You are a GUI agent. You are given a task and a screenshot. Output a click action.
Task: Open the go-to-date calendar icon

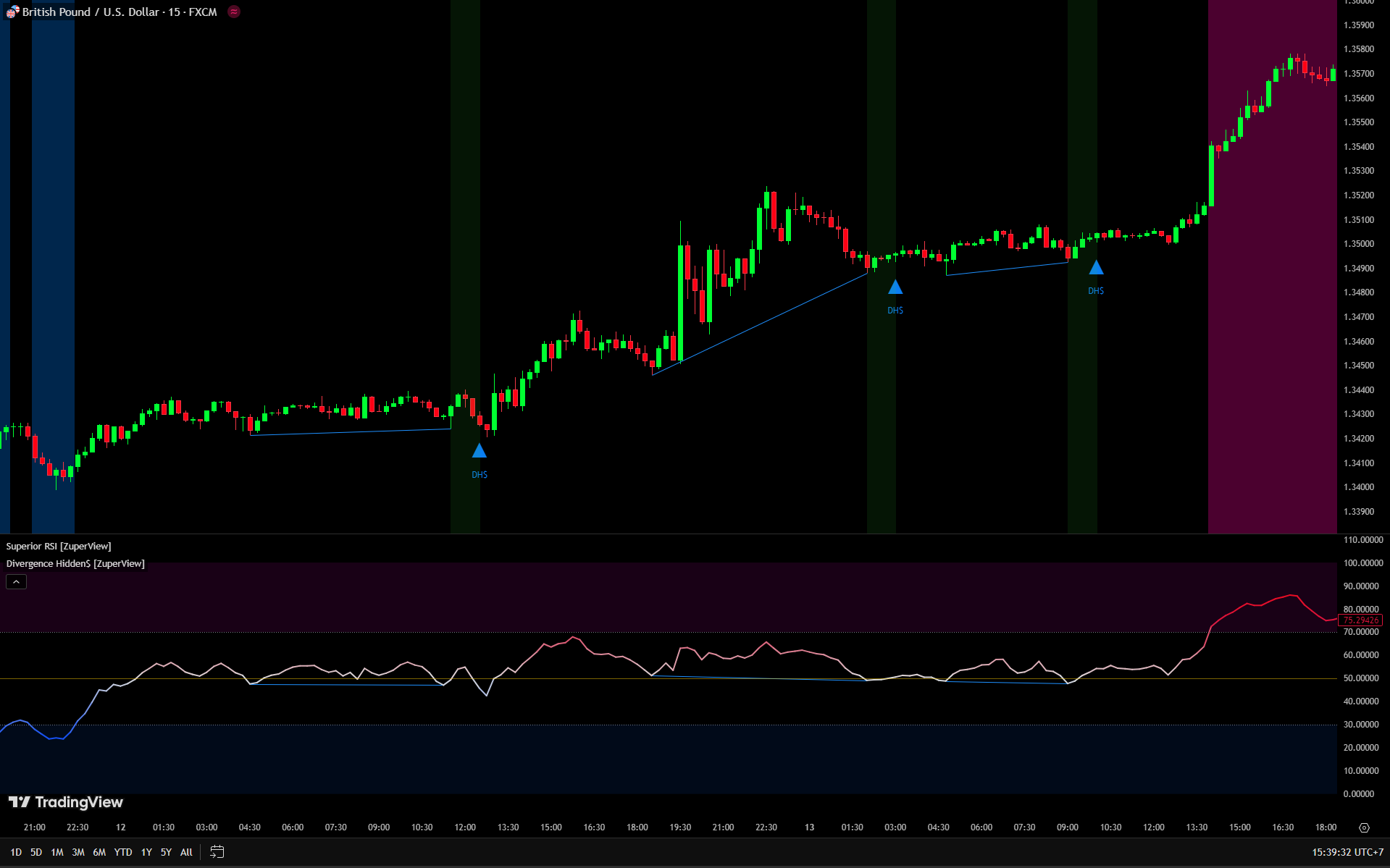click(217, 852)
